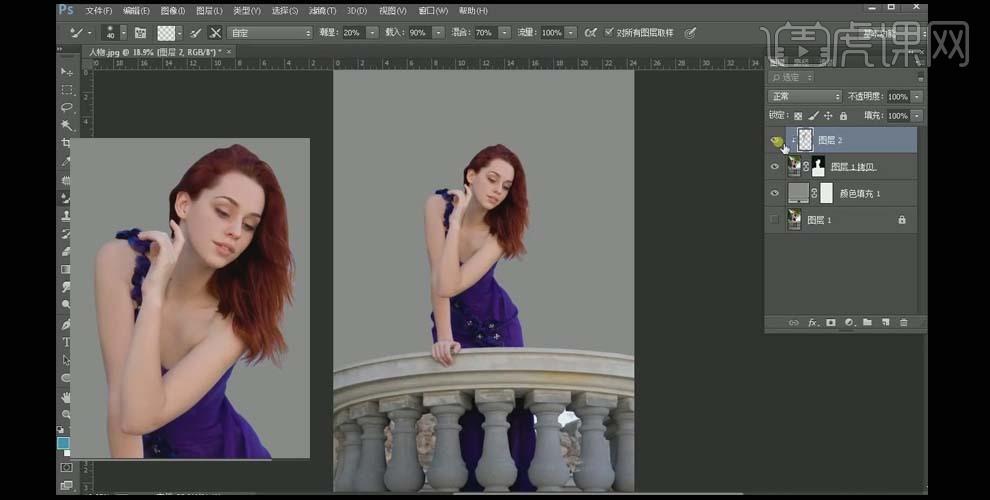Hide the 颜色填充 1 layer via eye icon

click(x=775, y=193)
